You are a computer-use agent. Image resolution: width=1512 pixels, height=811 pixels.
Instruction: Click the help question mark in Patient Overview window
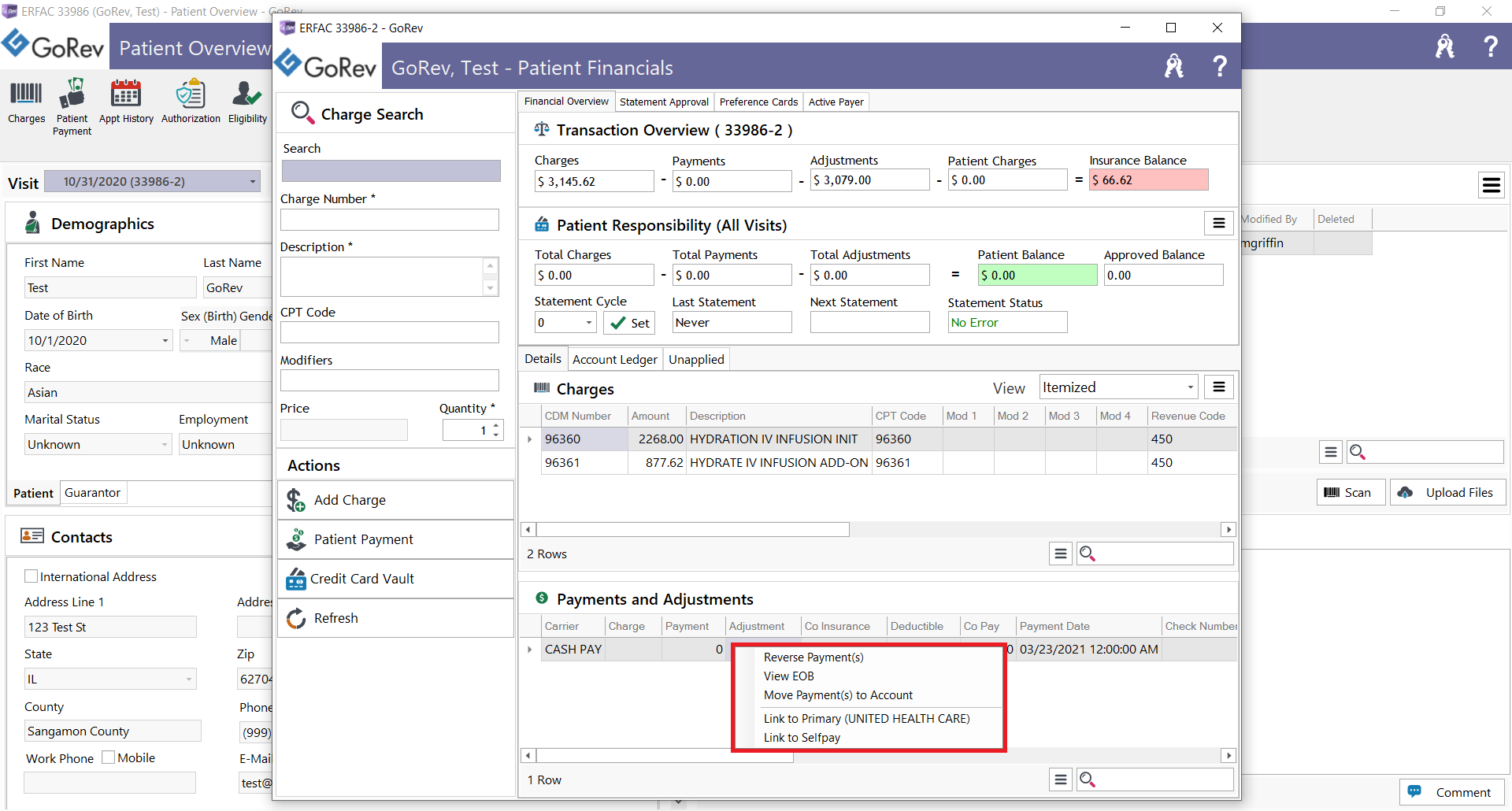pos(1490,46)
